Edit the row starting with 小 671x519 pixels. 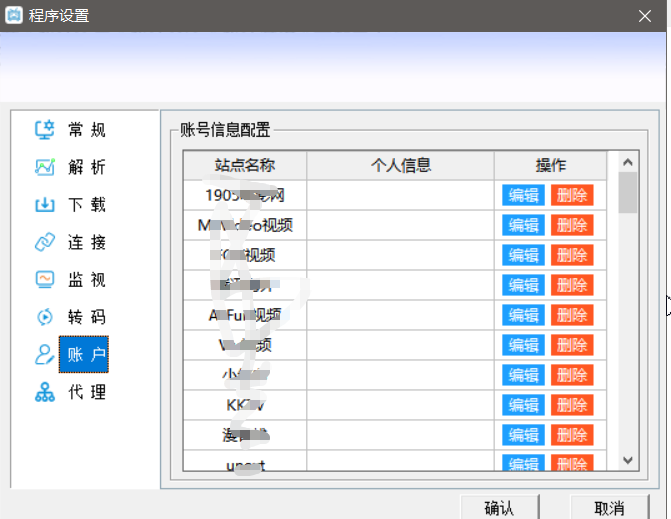(x=523, y=375)
